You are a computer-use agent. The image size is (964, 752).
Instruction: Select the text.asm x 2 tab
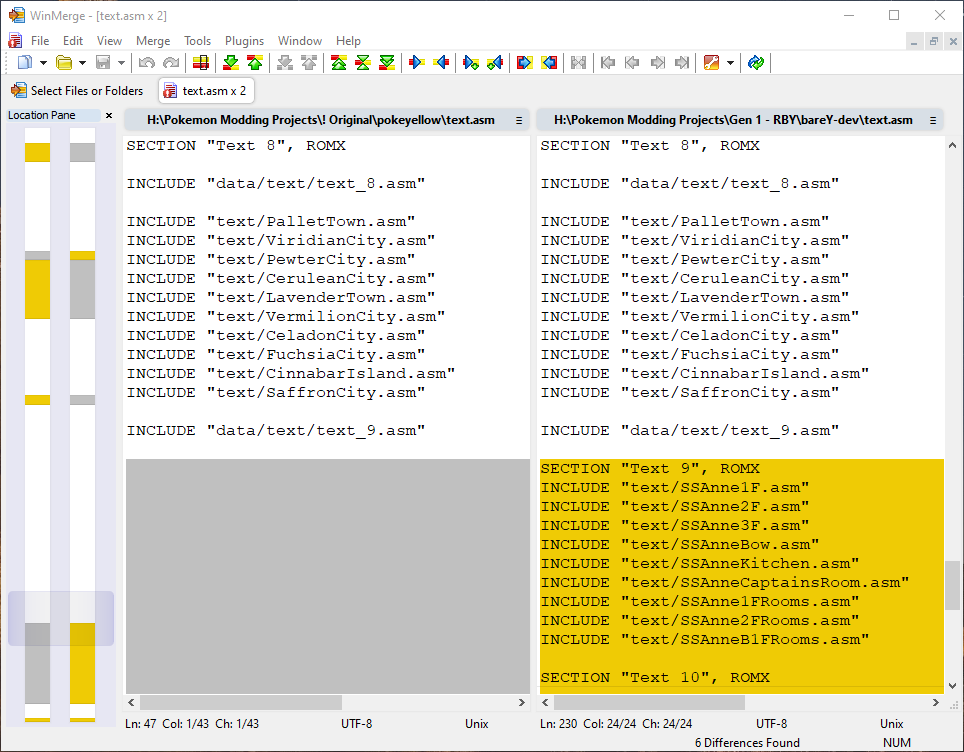(x=206, y=91)
